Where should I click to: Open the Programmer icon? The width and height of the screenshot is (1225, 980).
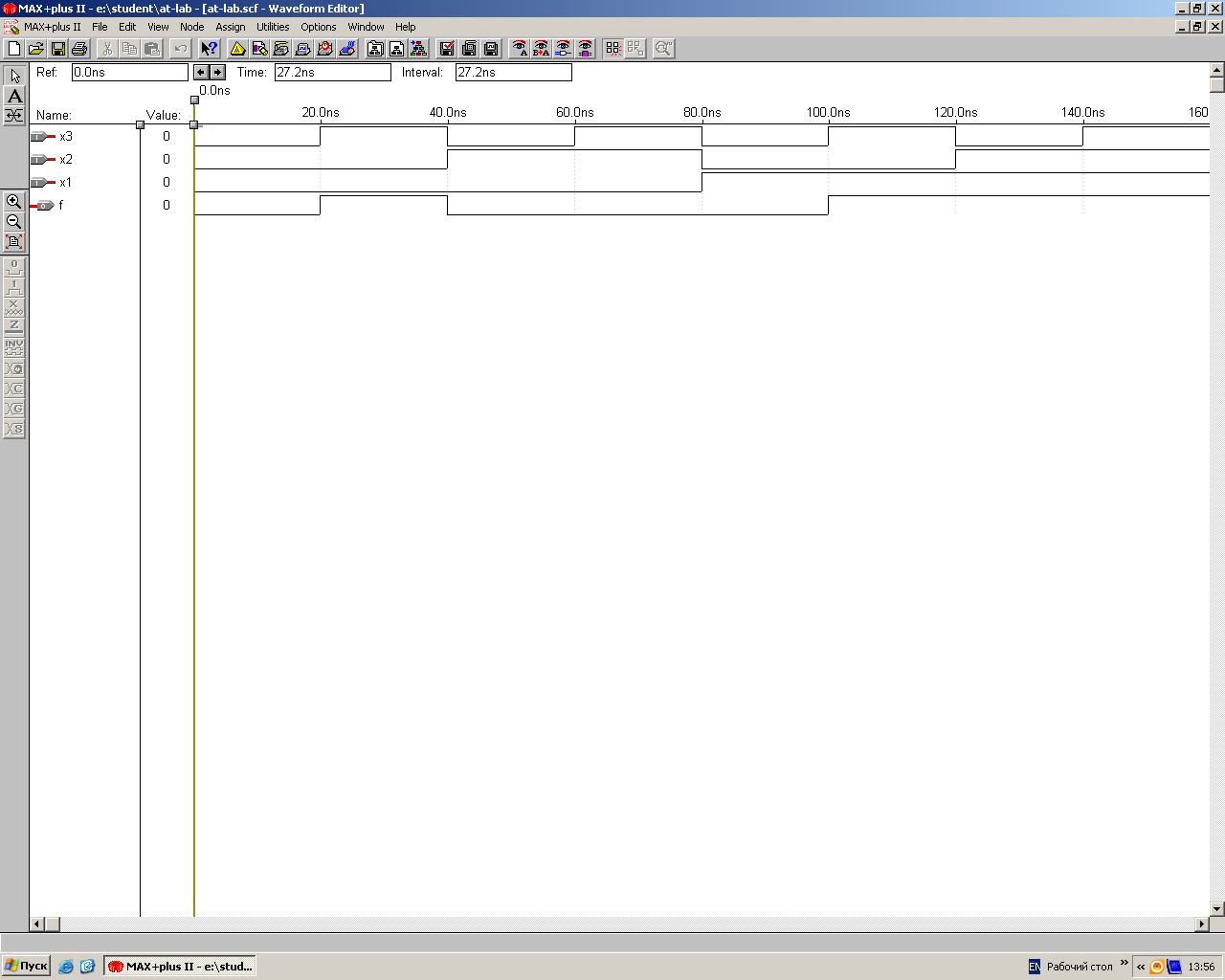point(347,48)
